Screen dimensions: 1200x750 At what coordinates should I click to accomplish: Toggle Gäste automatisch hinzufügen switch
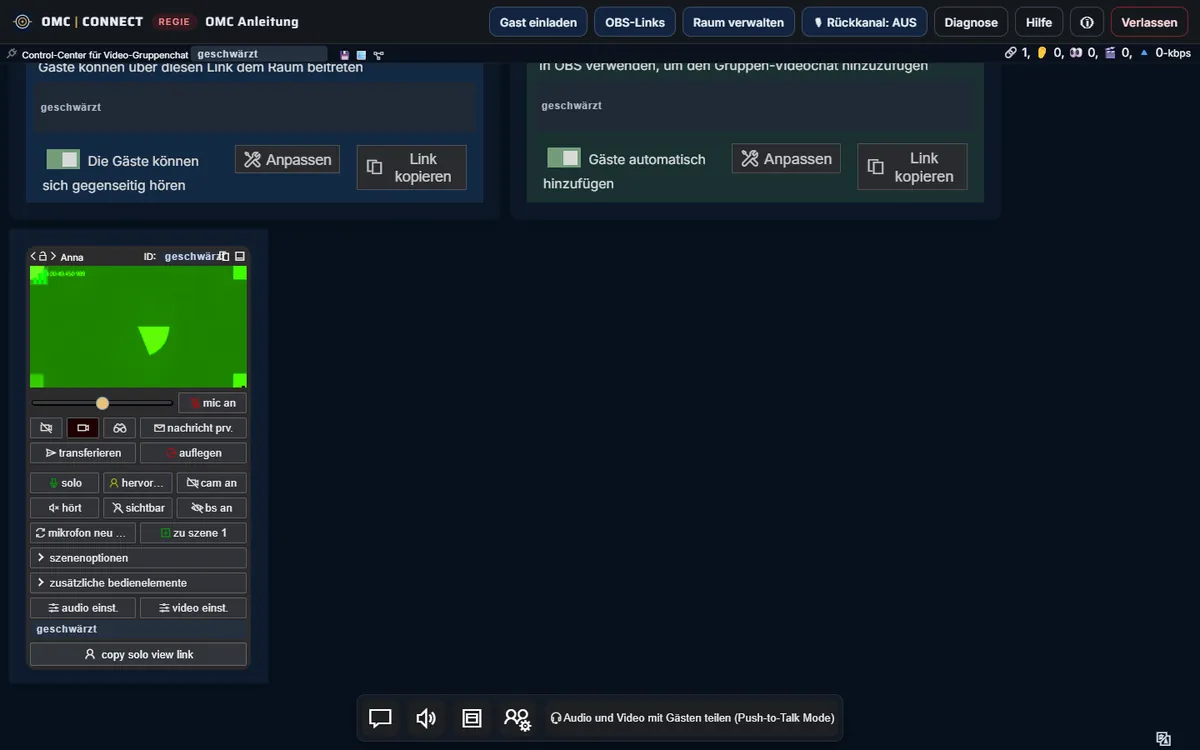(x=564, y=158)
